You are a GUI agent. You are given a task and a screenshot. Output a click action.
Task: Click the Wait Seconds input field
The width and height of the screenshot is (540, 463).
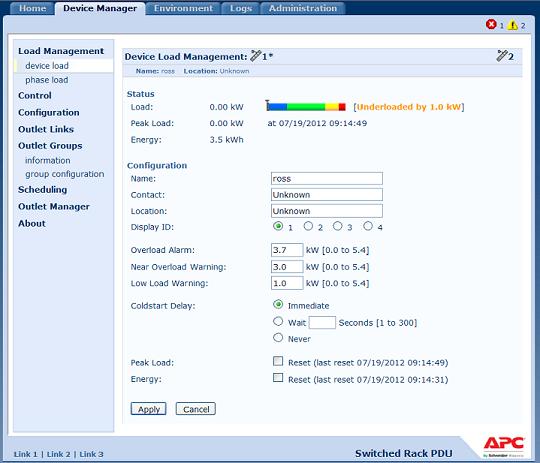(322, 322)
